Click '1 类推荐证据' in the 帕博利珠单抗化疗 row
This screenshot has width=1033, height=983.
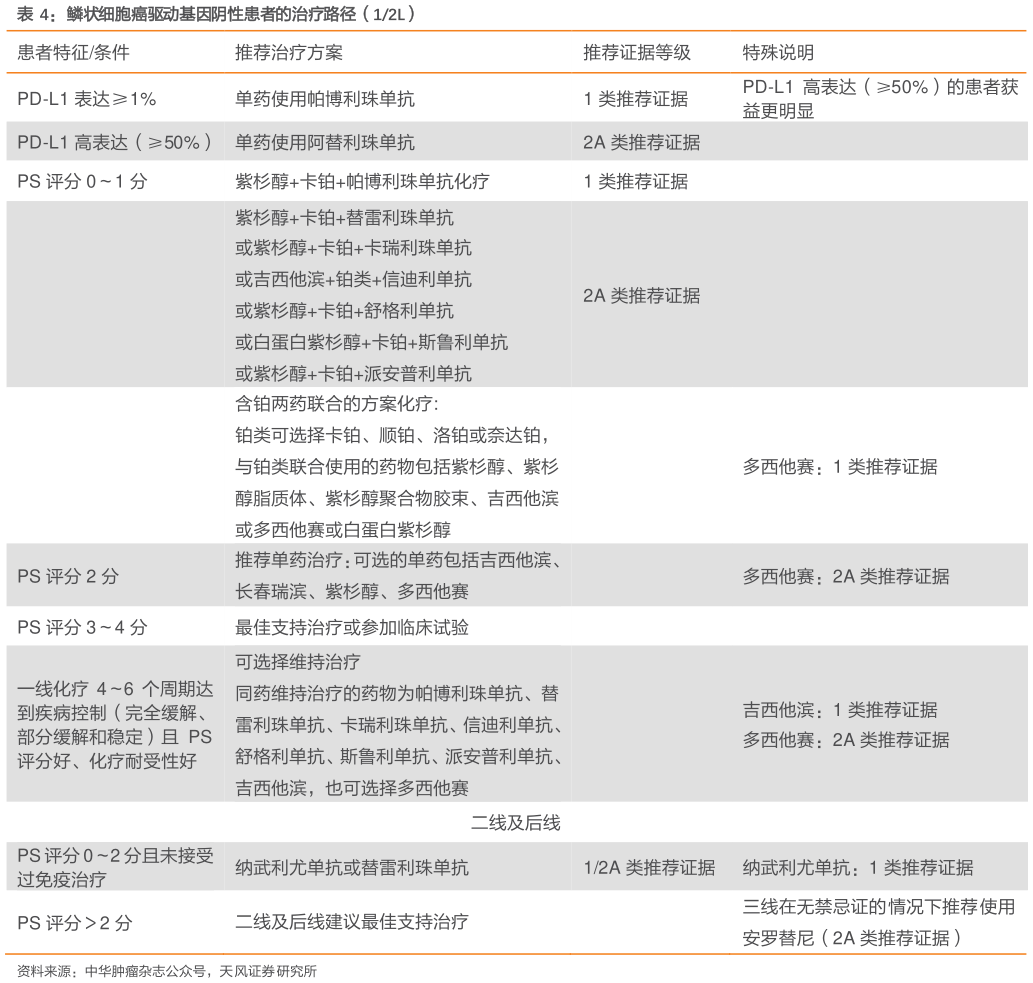[x=636, y=181]
